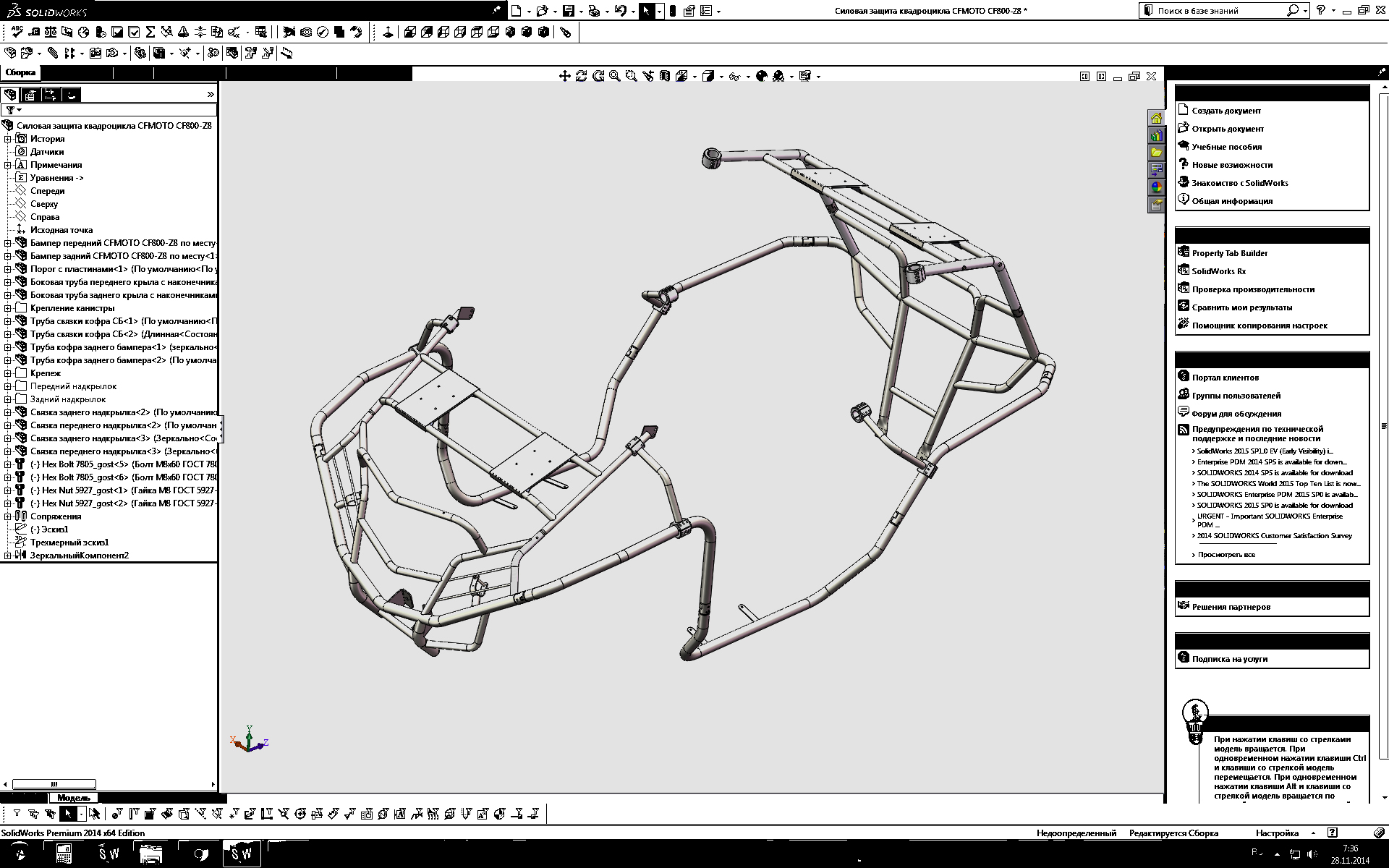
Task: Click the Zoom to Area icon
Action: (x=632, y=76)
